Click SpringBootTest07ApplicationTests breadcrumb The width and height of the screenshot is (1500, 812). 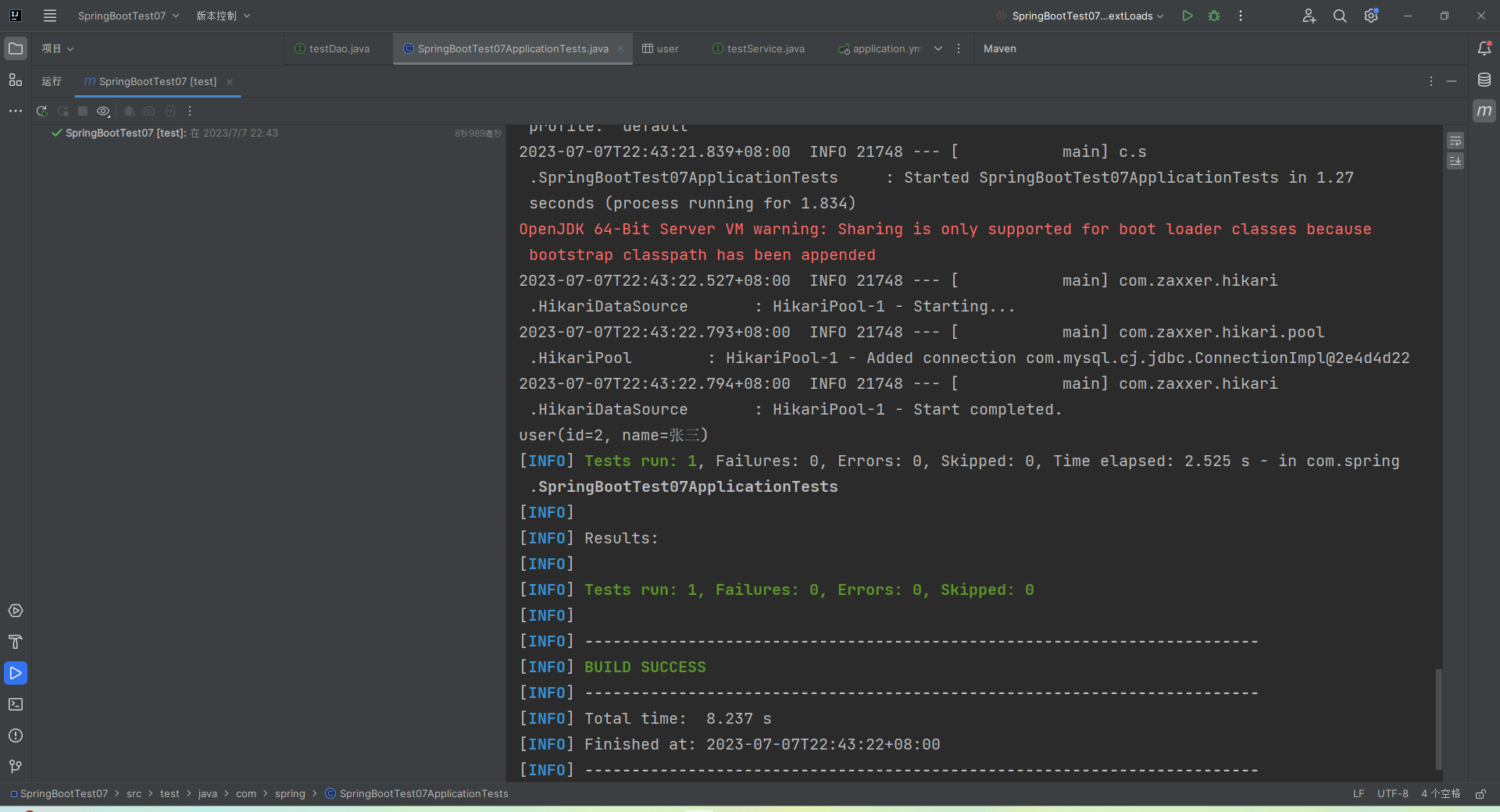[x=417, y=794]
